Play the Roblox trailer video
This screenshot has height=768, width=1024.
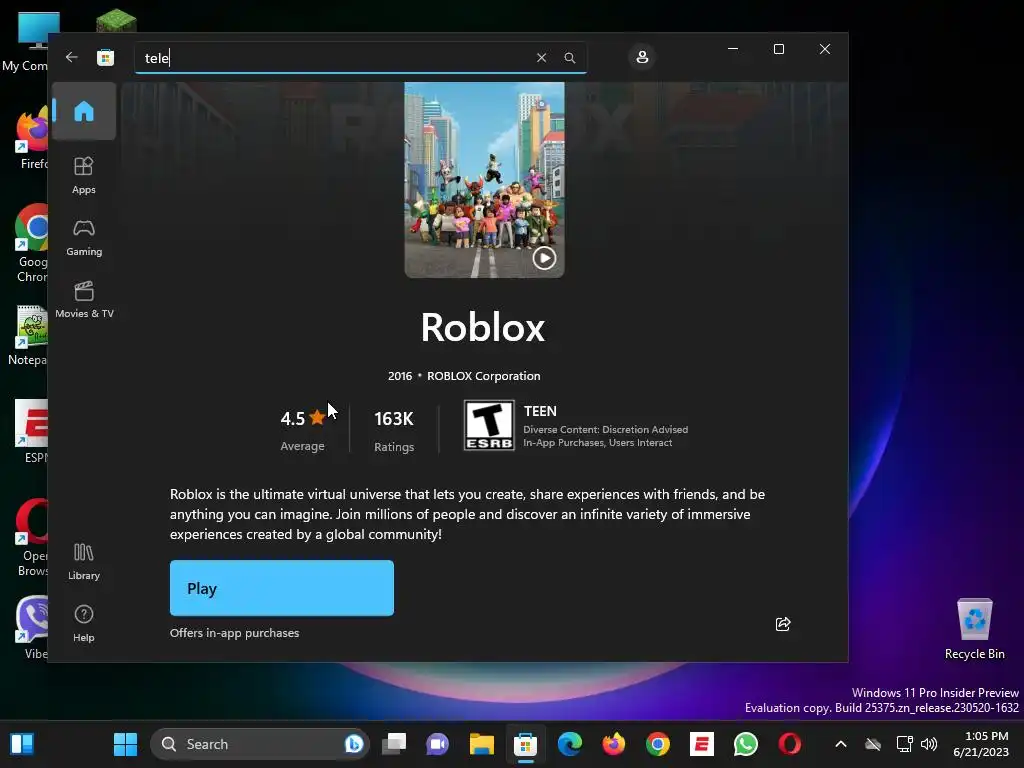(544, 258)
